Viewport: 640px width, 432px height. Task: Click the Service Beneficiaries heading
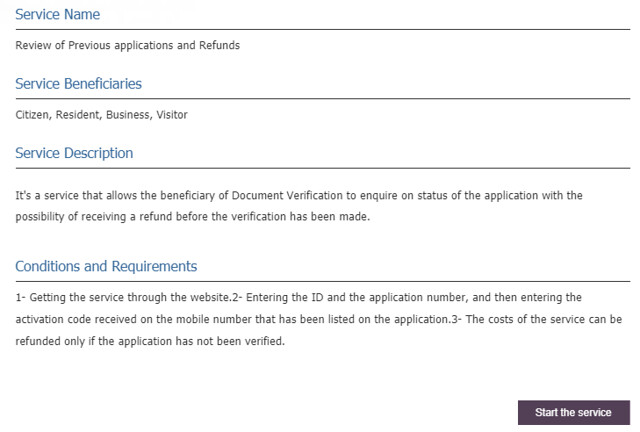tap(78, 84)
